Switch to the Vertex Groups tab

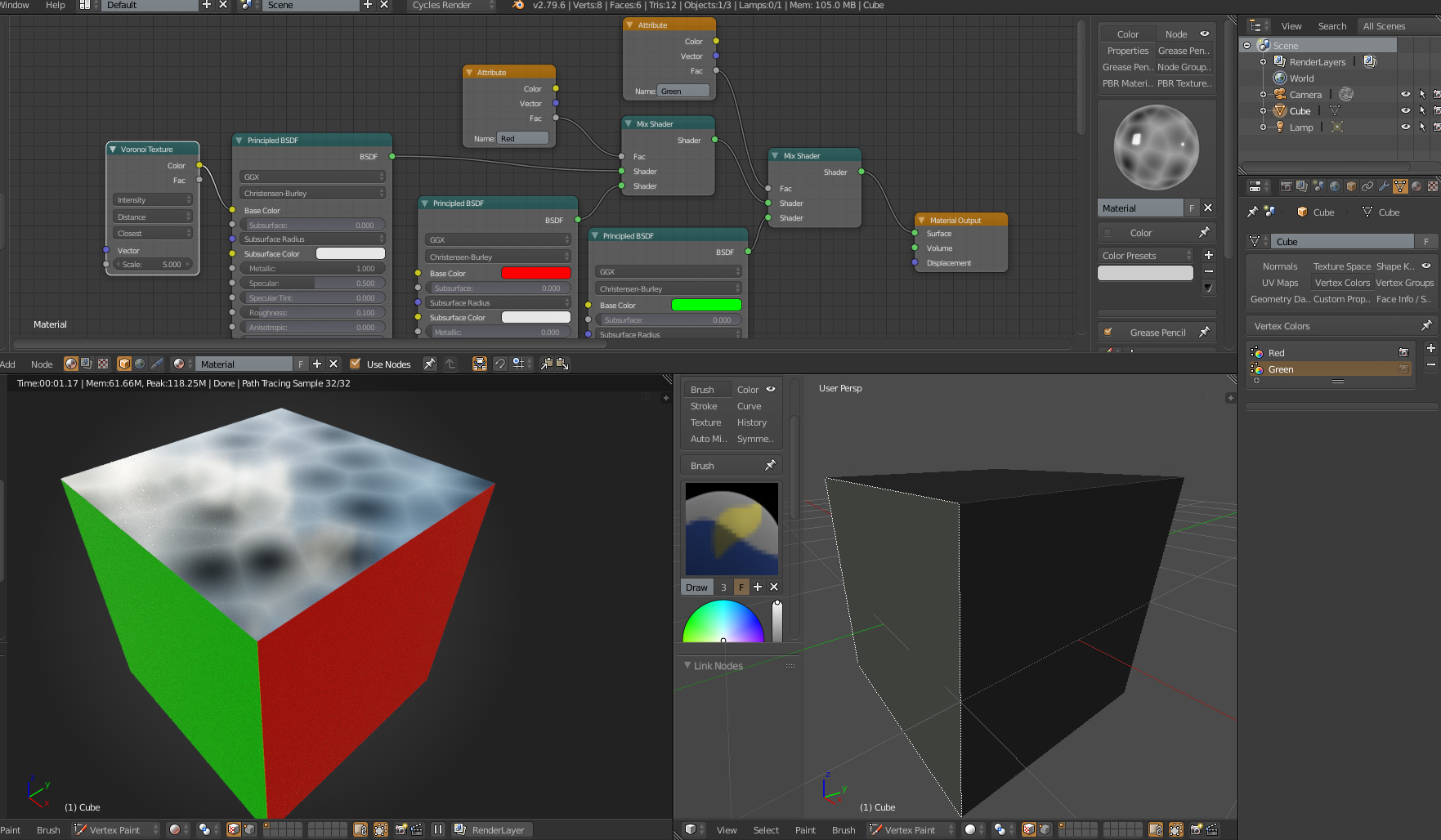point(1404,283)
